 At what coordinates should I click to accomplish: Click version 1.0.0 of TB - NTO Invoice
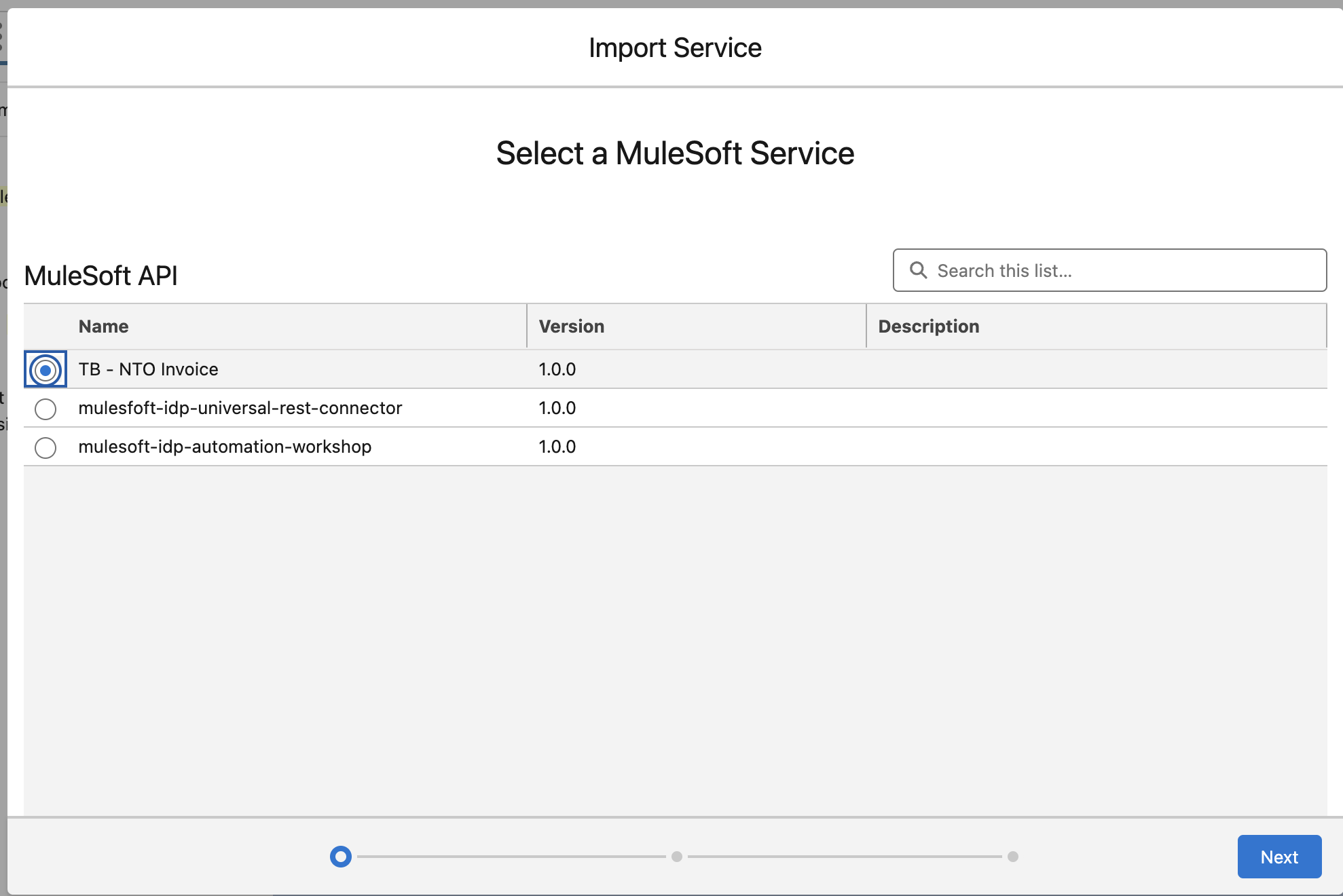[x=557, y=369]
